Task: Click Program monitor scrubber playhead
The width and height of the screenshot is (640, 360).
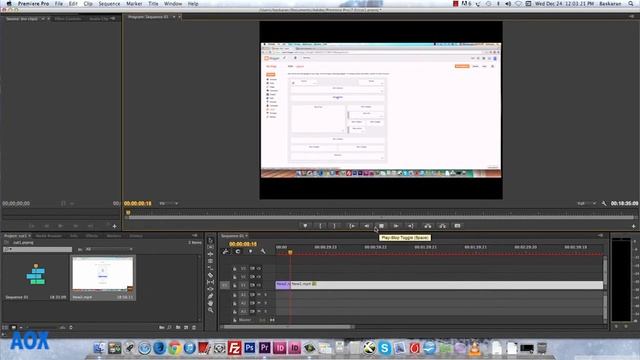Action: tap(128, 212)
